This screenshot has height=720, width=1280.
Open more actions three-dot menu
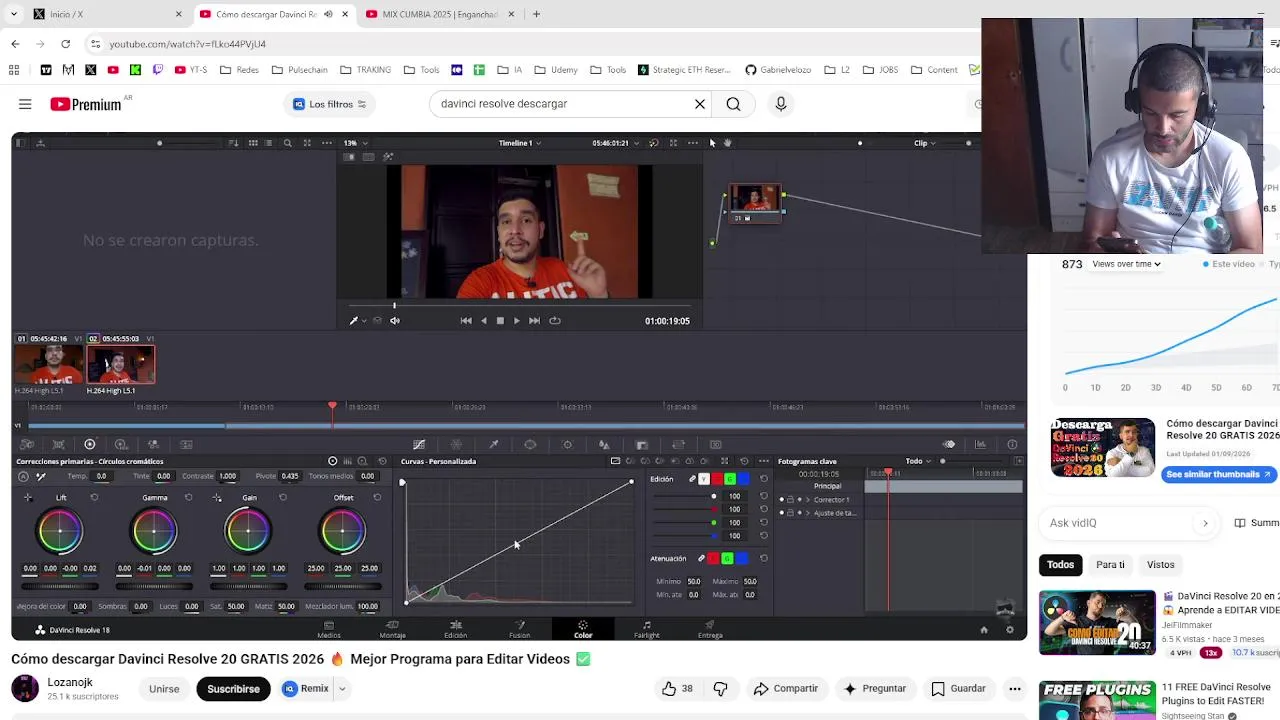[x=1015, y=689]
